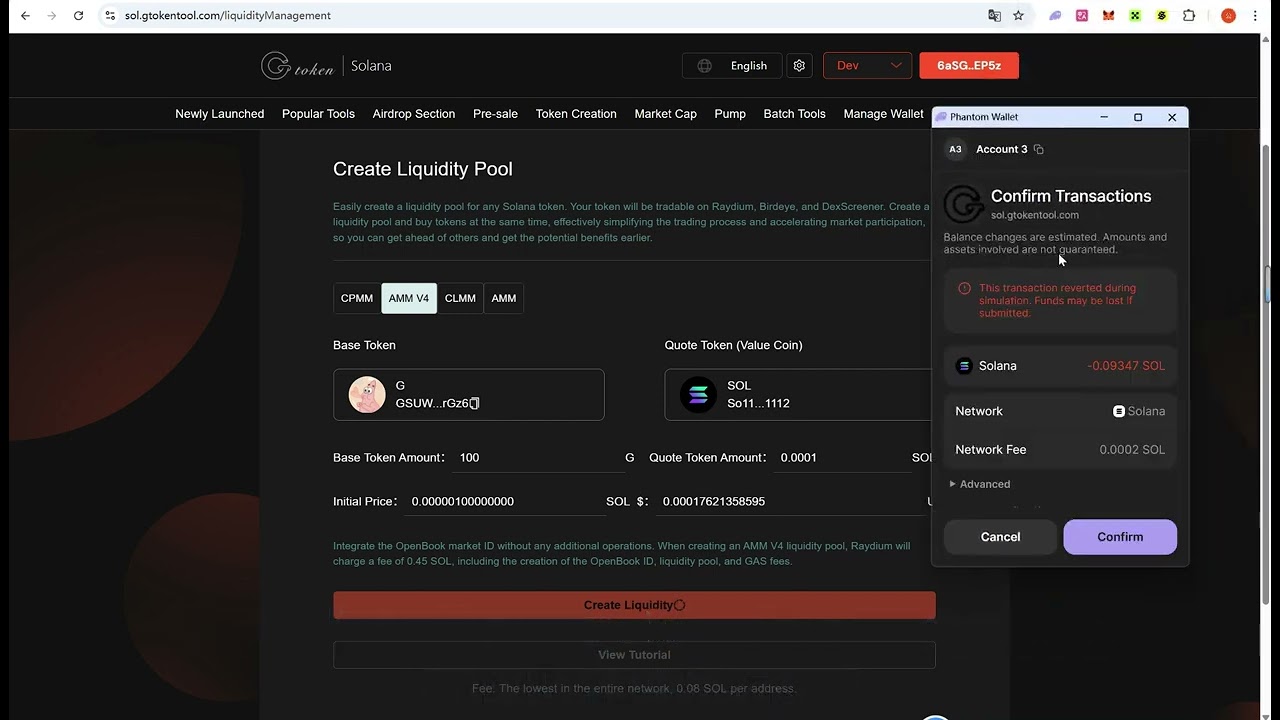Maximize the Phantom Wallet window
Viewport: 1280px width, 720px height.
(1138, 117)
